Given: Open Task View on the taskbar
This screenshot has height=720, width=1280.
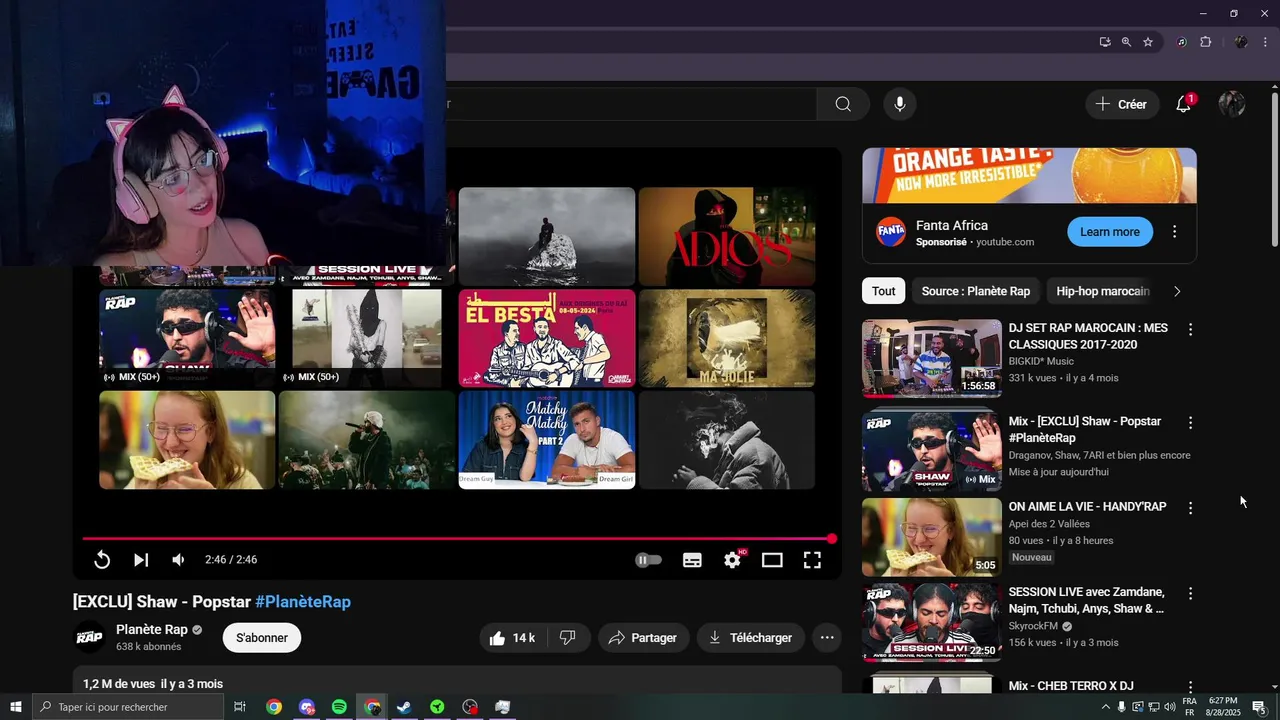Looking at the screenshot, I should [240, 707].
